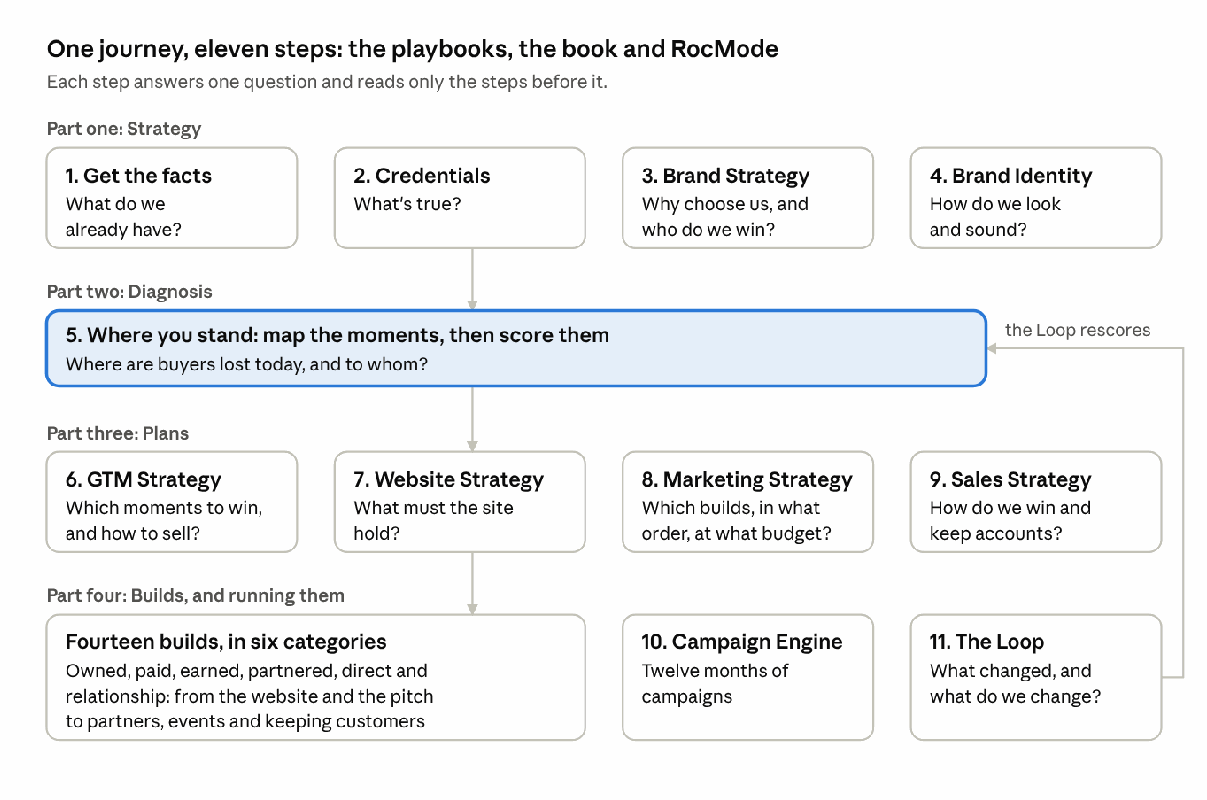
Task: Click the 'Fourteen builds, in six categories' box
Action: point(316,677)
